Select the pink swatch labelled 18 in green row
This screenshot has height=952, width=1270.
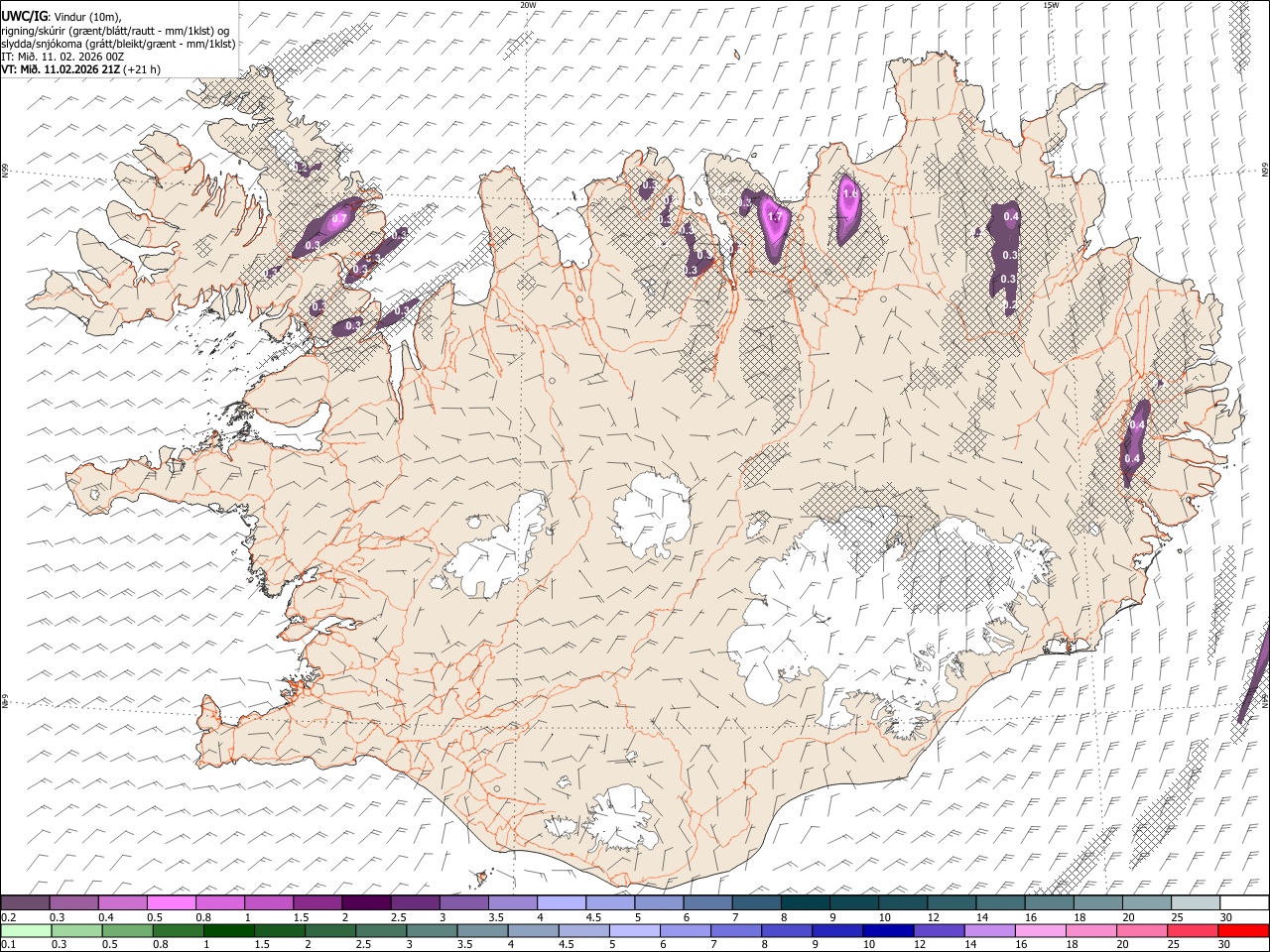[x=1090, y=930]
